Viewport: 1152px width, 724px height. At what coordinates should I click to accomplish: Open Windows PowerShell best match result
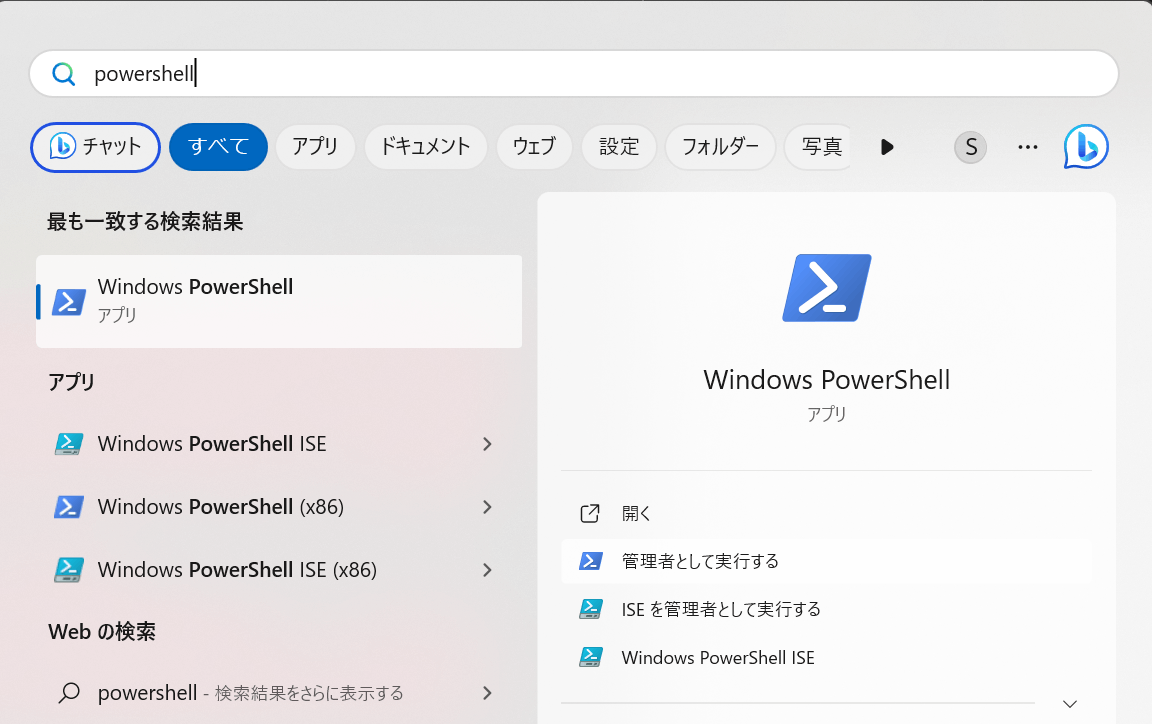(x=279, y=301)
